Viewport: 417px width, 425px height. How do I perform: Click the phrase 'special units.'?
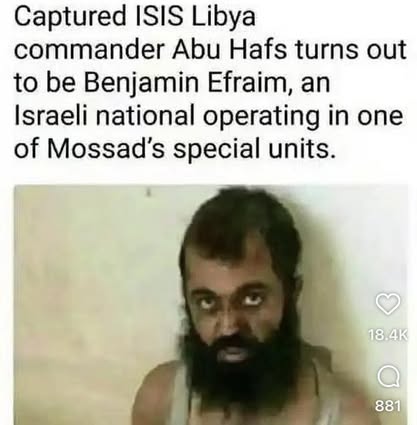tap(253, 149)
